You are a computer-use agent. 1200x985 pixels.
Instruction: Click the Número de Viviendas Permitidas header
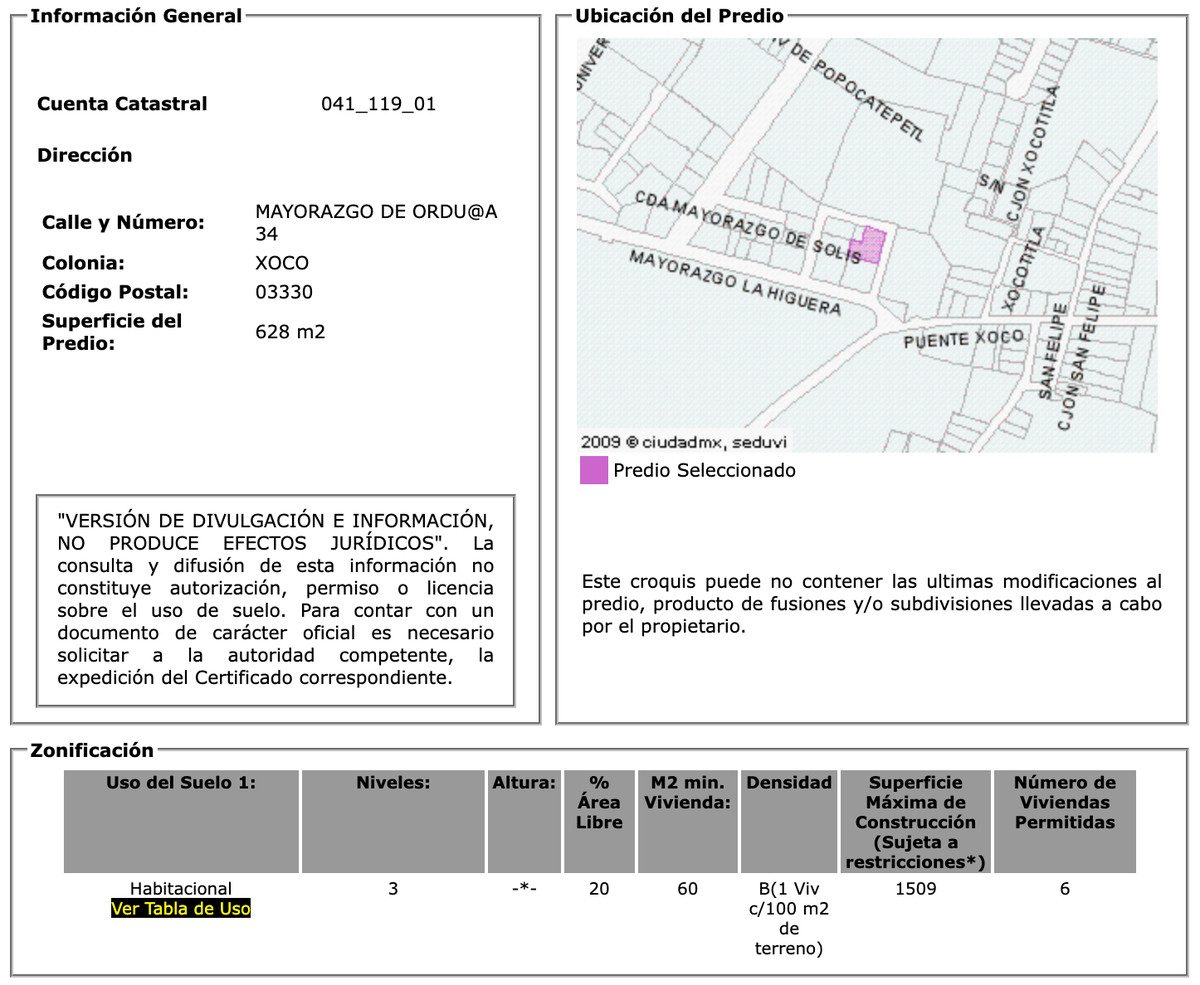pyautogui.click(x=1065, y=821)
